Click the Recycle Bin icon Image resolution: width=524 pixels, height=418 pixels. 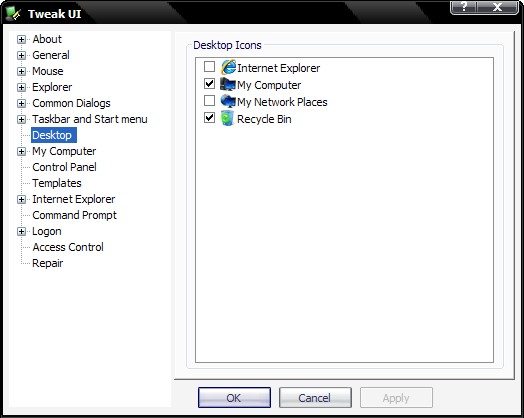click(x=227, y=118)
